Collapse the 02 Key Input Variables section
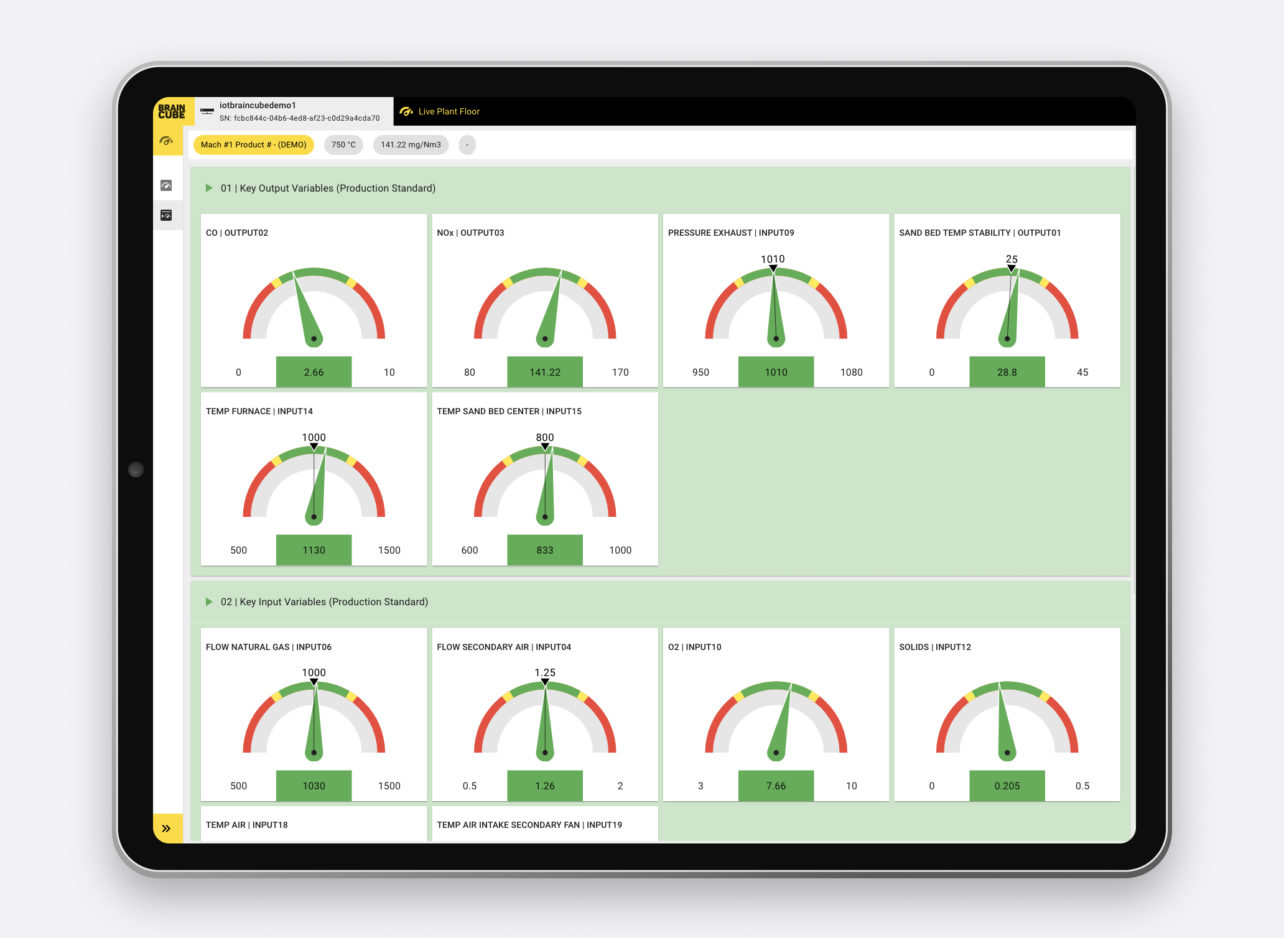1284x938 pixels. [209, 602]
